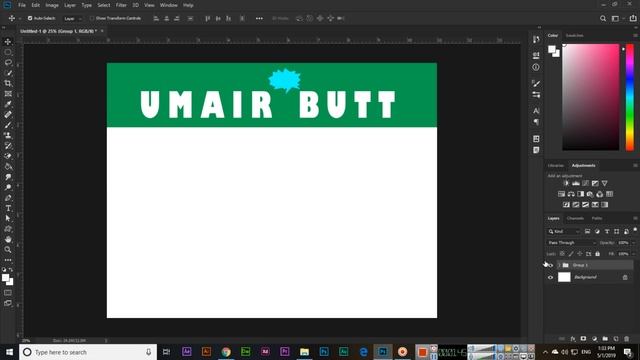Screen dimensions: 640x360
Task: Delete layer with the trash icon
Action: click(627, 339)
